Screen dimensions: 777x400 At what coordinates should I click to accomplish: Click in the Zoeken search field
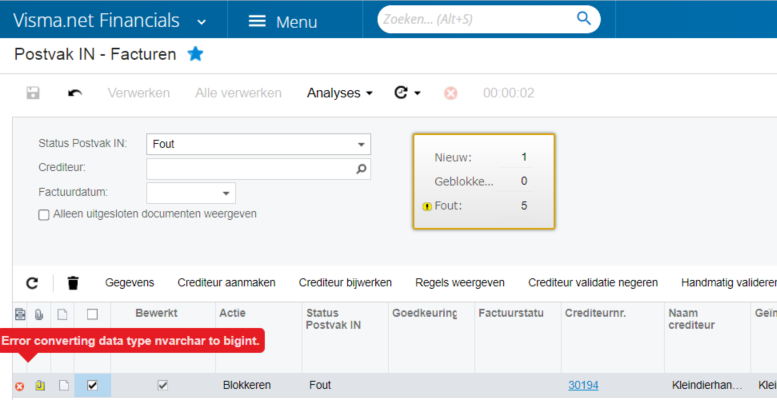[476, 19]
